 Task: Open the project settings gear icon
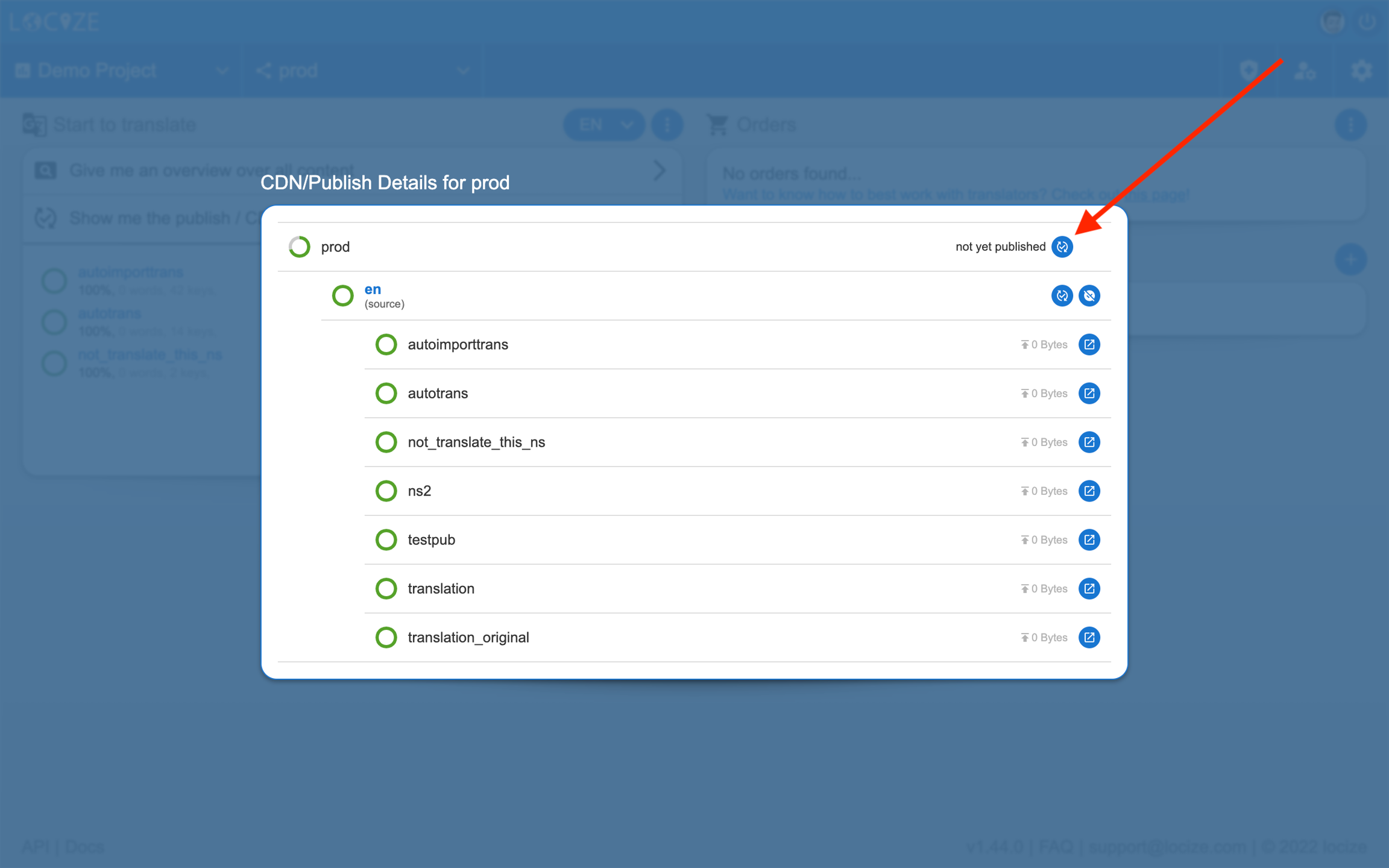1361,71
